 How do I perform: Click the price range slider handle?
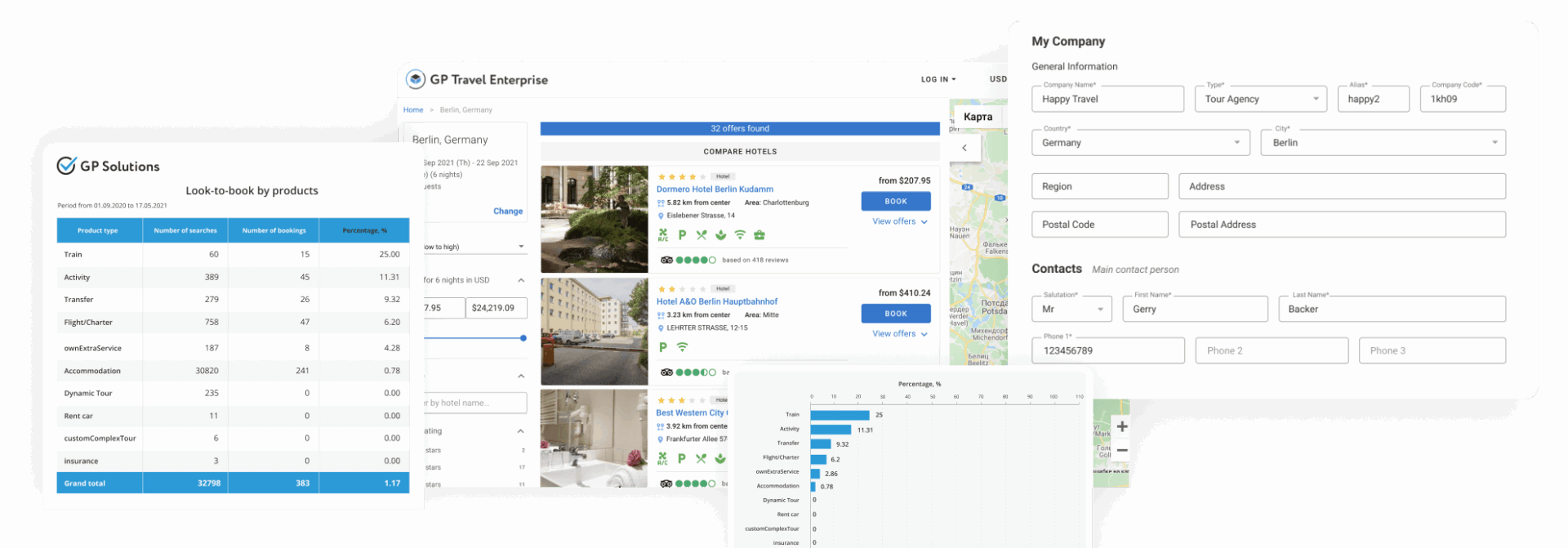pyautogui.click(x=523, y=338)
